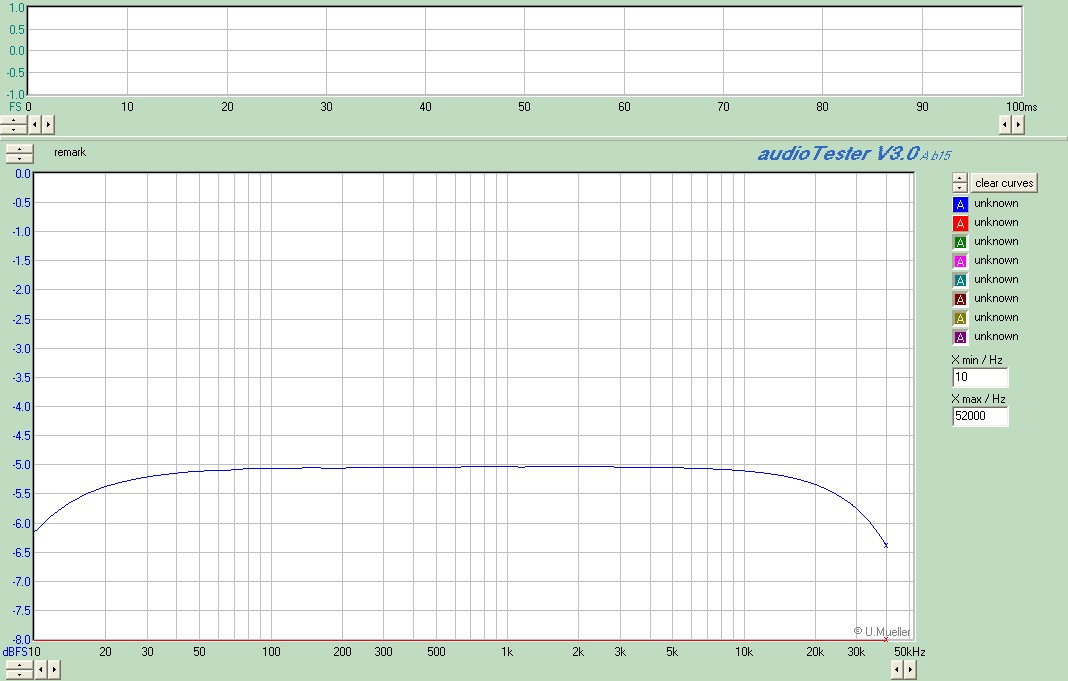Click left arrow below the 50kHz label
This screenshot has width=1068, height=681.
click(x=897, y=669)
